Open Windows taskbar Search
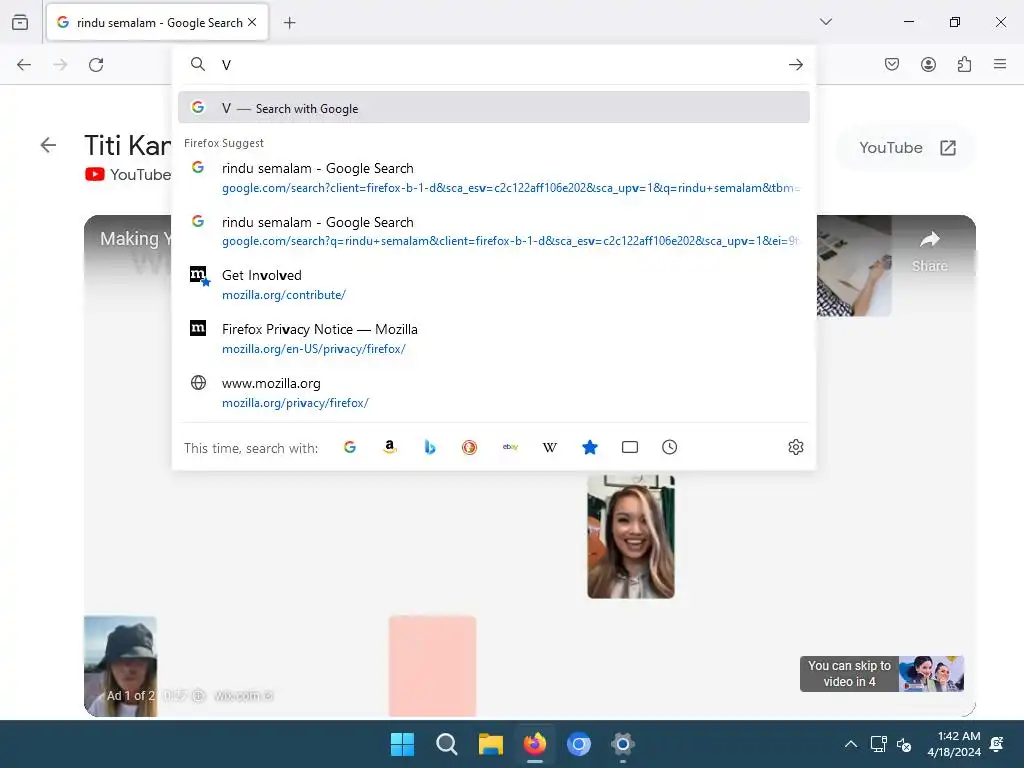Image resolution: width=1024 pixels, height=768 pixels. tap(447, 744)
